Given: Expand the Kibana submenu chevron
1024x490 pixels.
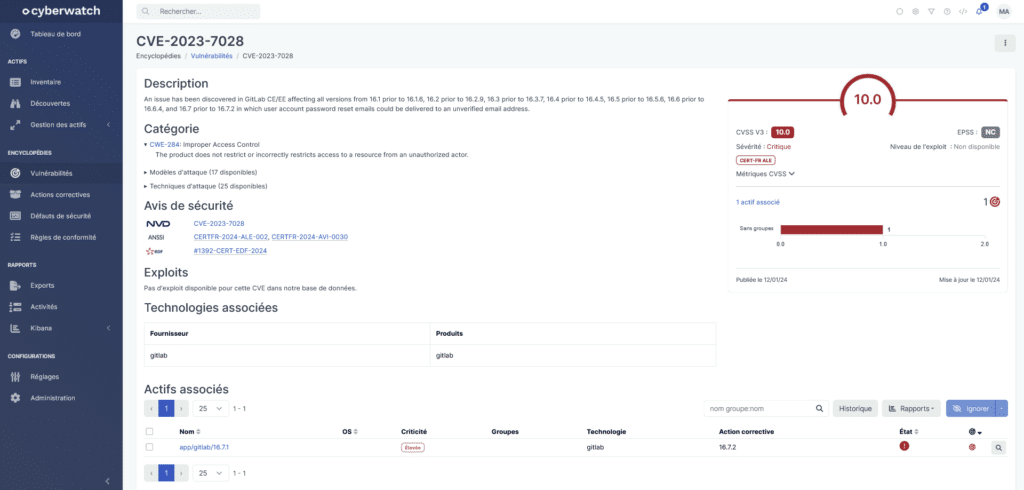Looking at the screenshot, I should point(108,328).
